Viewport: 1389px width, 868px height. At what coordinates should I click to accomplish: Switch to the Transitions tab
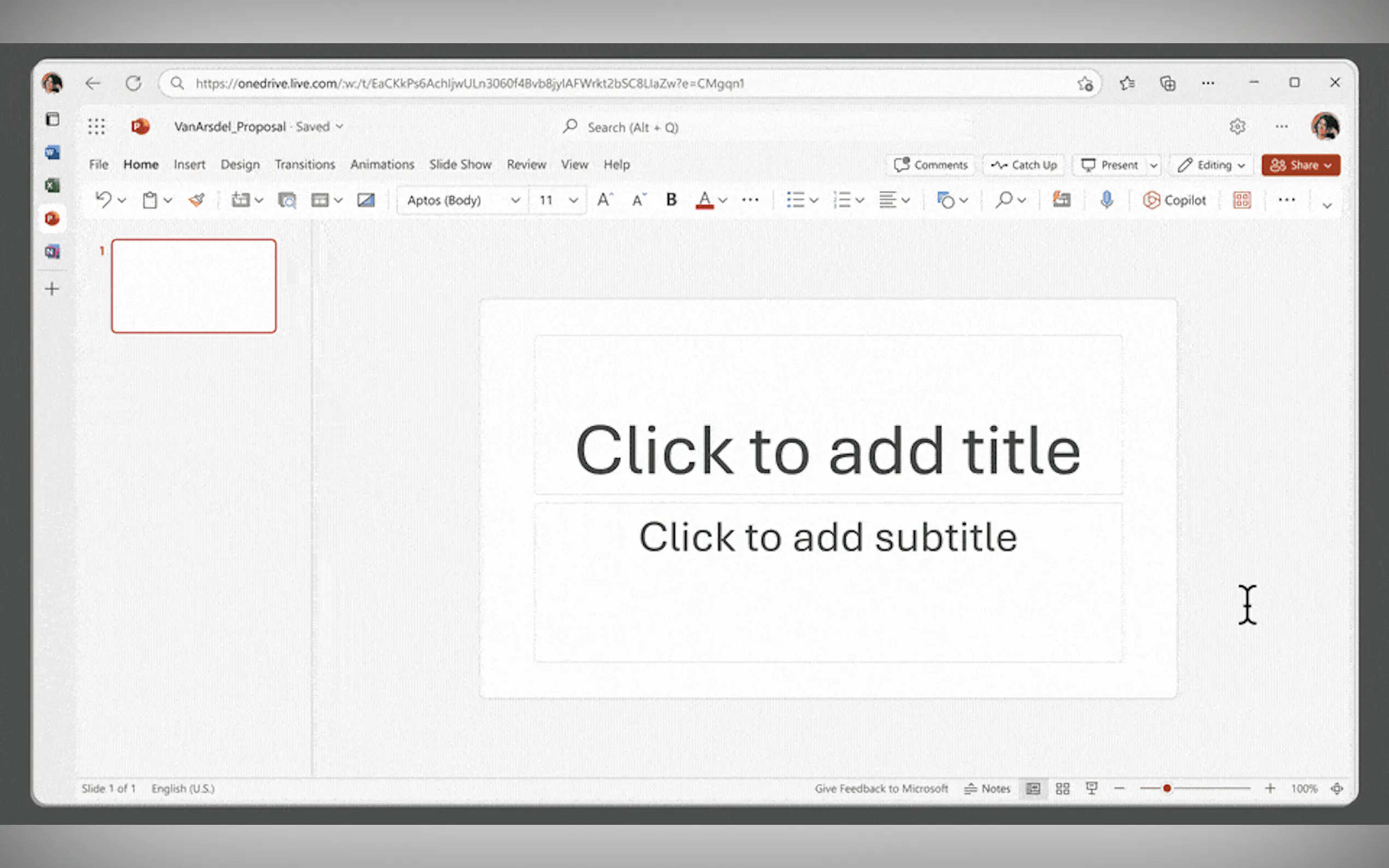tap(305, 165)
